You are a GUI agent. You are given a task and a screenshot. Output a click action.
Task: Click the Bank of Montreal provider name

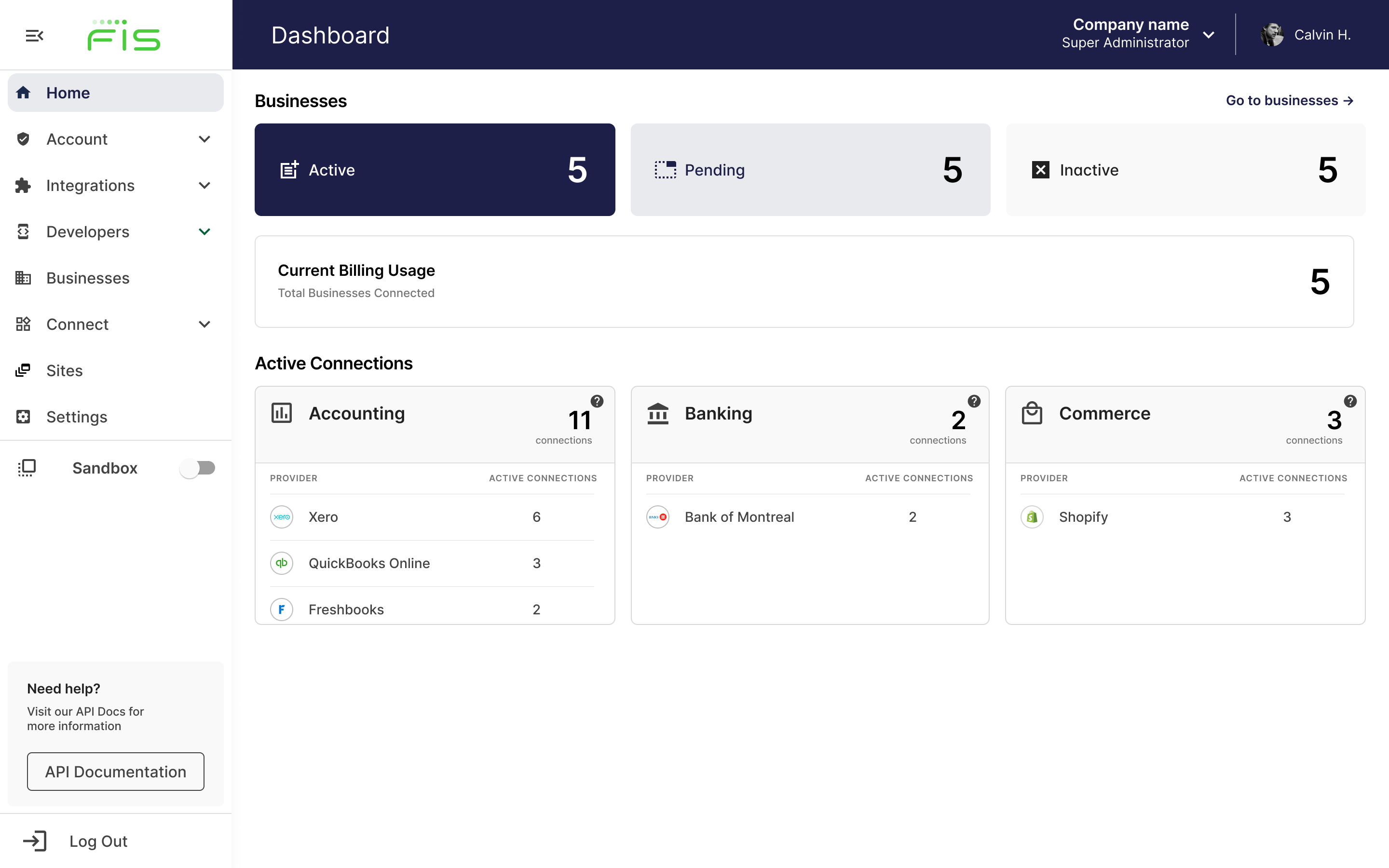tap(739, 516)
